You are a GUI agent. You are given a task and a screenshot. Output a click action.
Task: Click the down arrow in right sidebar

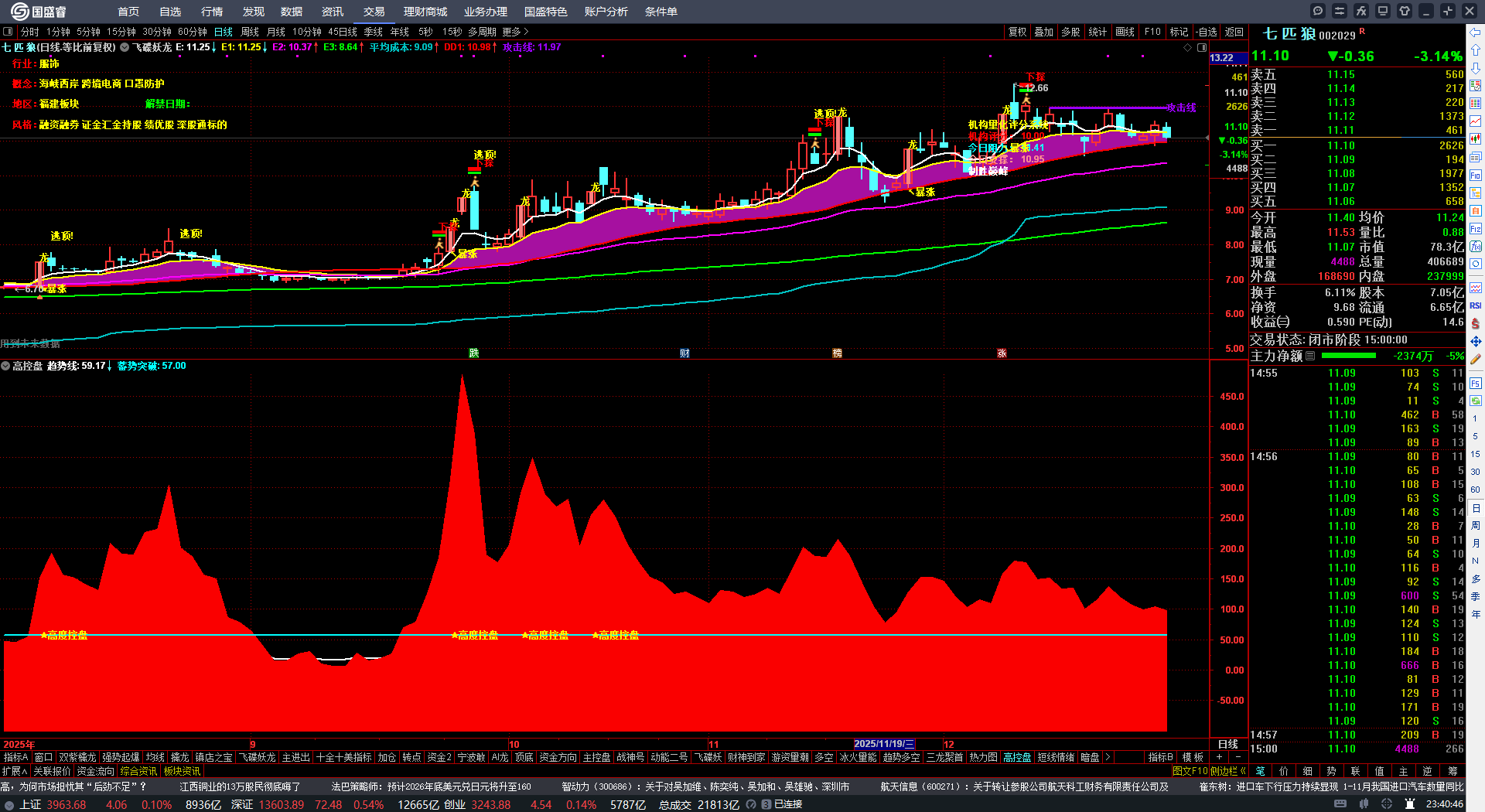pyautogui.click(x=1476, y=67)
